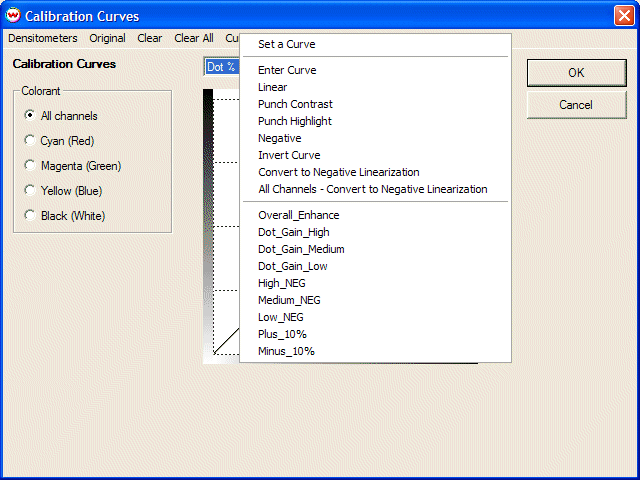
Task: Select the Yellow (Blue) radio button
Action: pos(30,191)
